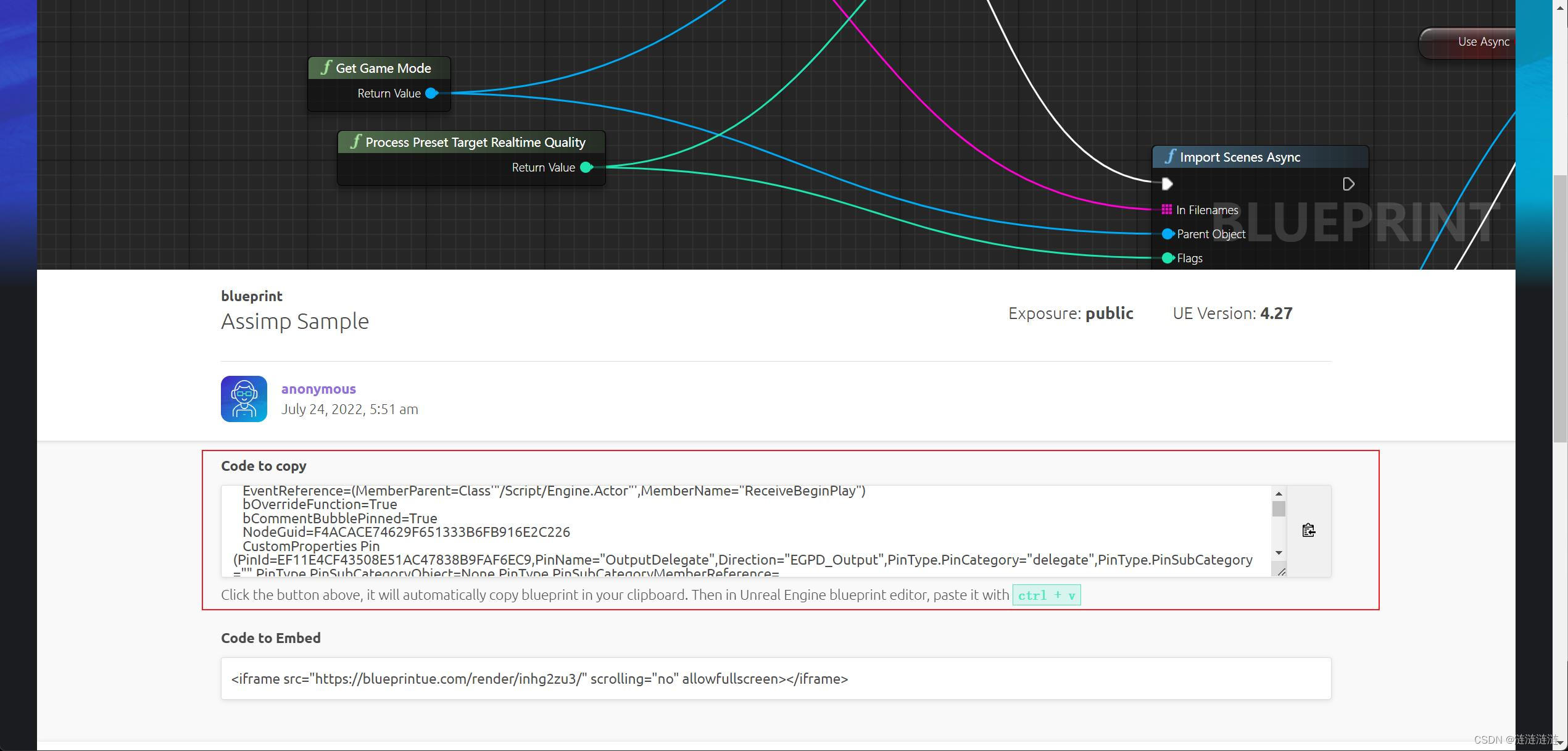1568x751 pixels.
Task: Click the function icon on Import Scenes Async
Action: point(1170,157)
